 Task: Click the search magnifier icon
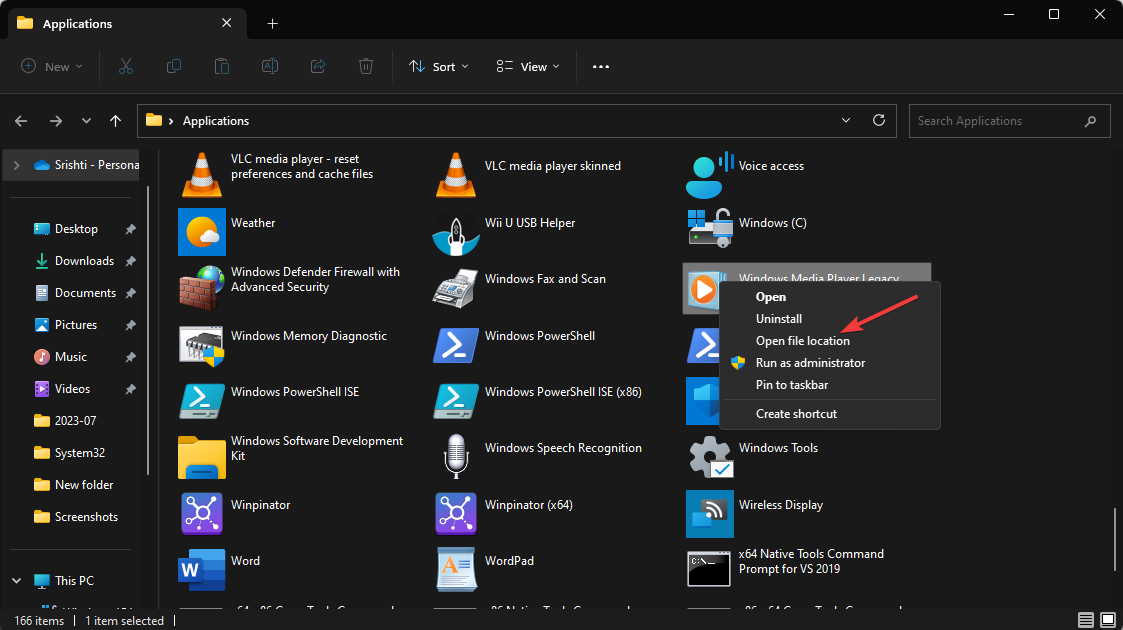[1090, 121]
